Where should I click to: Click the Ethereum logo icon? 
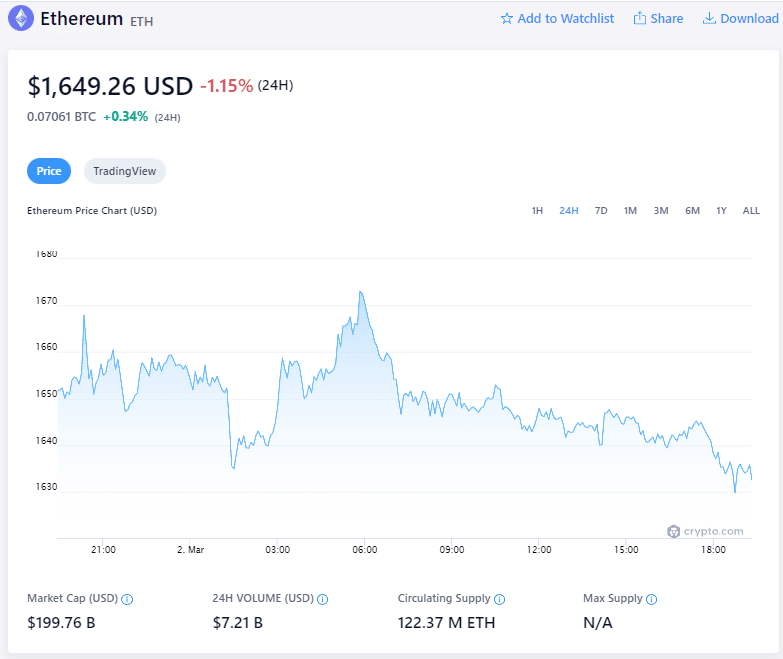click(x=21, y=18)
